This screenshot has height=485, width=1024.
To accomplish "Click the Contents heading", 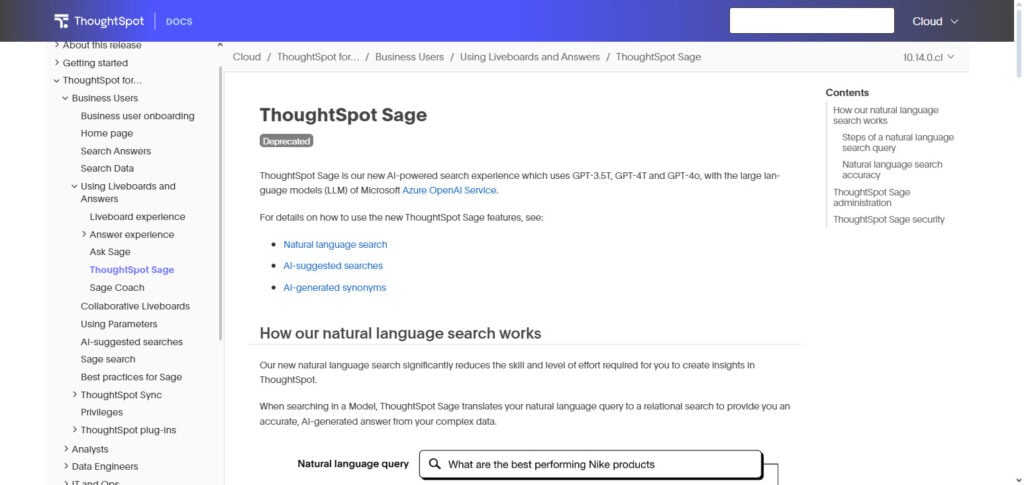I will tap(847, 93).
